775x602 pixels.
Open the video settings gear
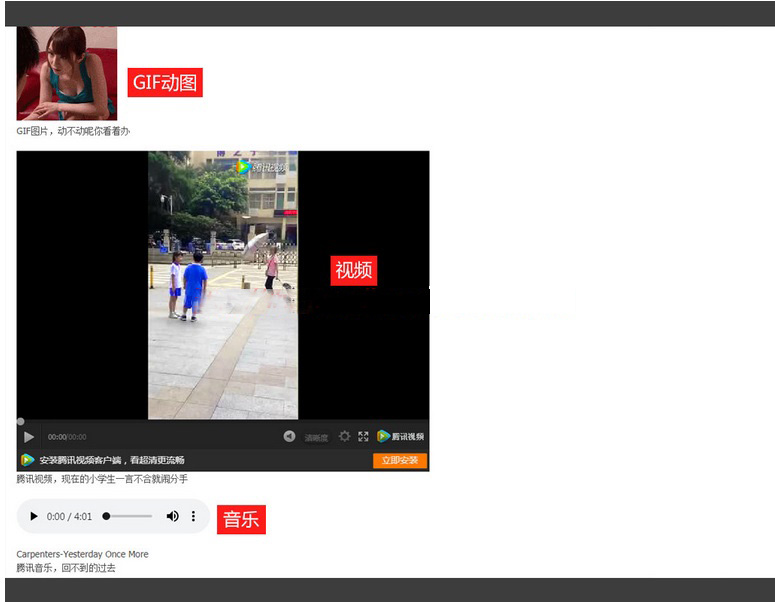tap(345, 437)
